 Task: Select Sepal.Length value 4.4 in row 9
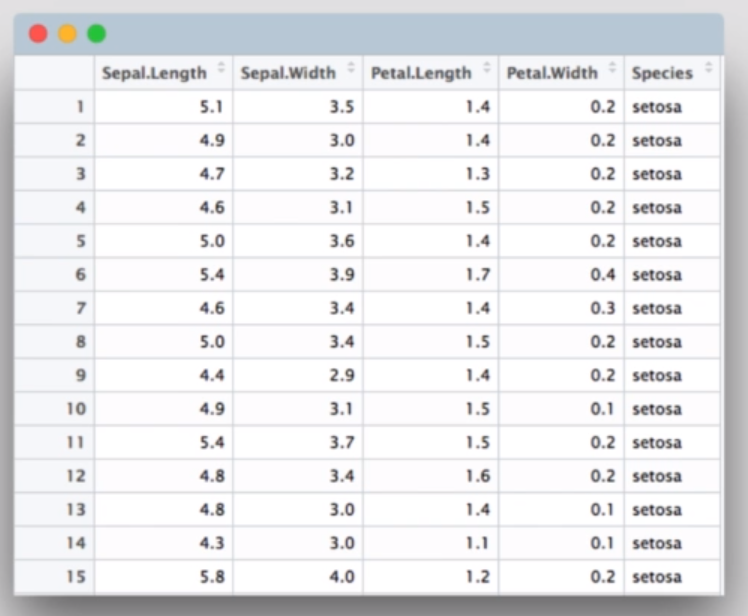(164, 375)
